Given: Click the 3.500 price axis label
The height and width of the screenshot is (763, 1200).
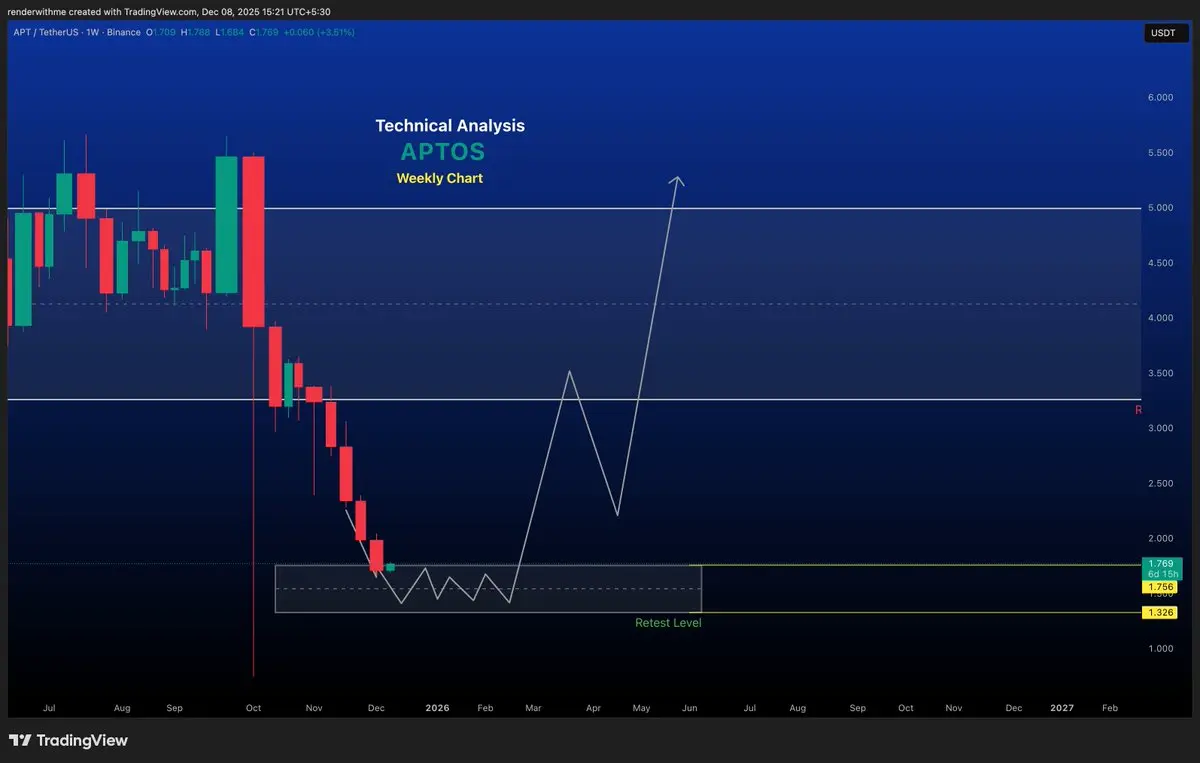Looking at the screenshot, I should point(1159,373).
